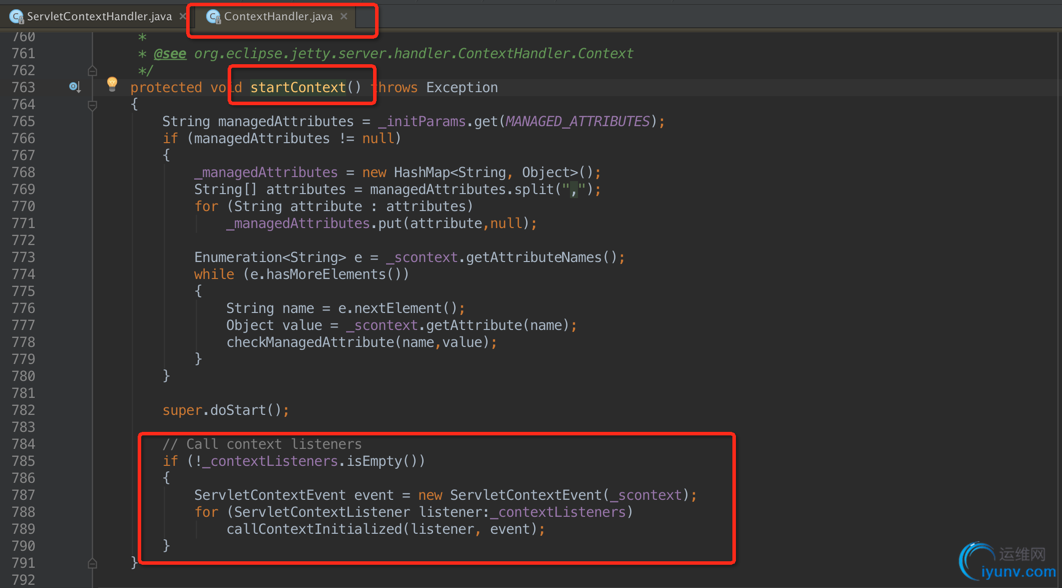Open the yellow intention light bulb on line 763
Viewport: 1062px width, 588px height.
pos(112,84)
